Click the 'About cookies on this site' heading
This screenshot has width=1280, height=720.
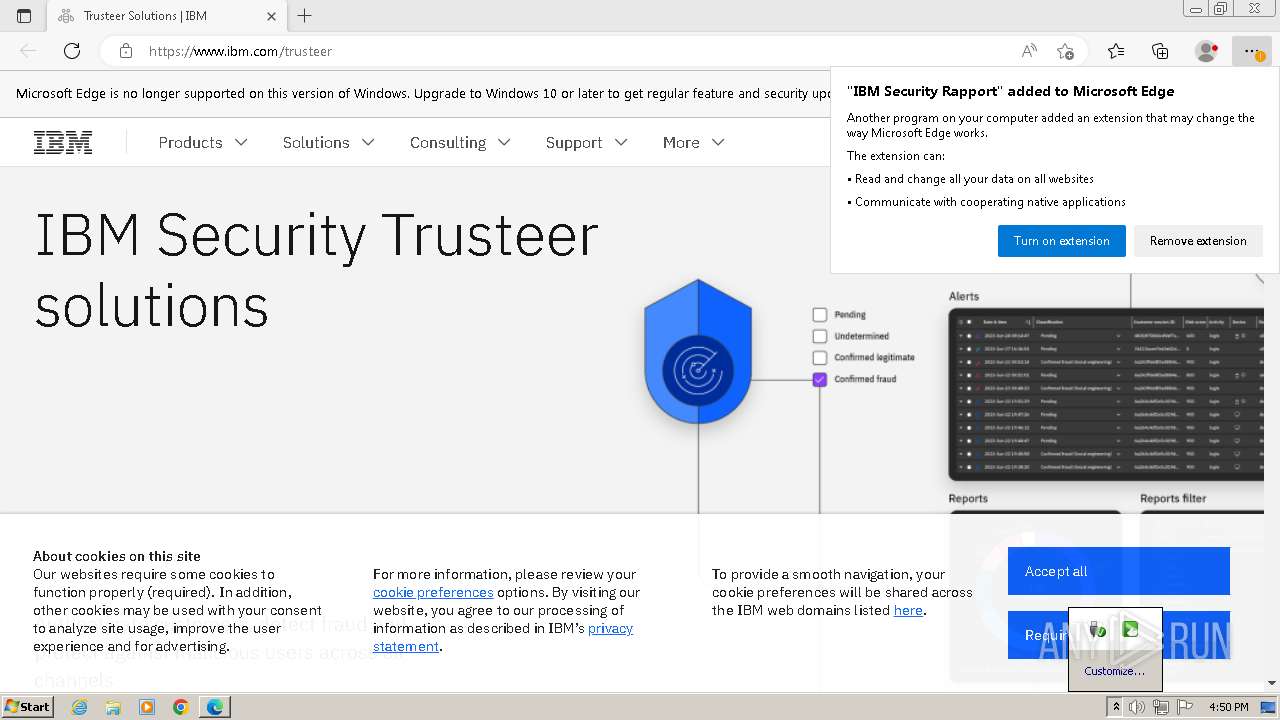[x=117, y=556]
